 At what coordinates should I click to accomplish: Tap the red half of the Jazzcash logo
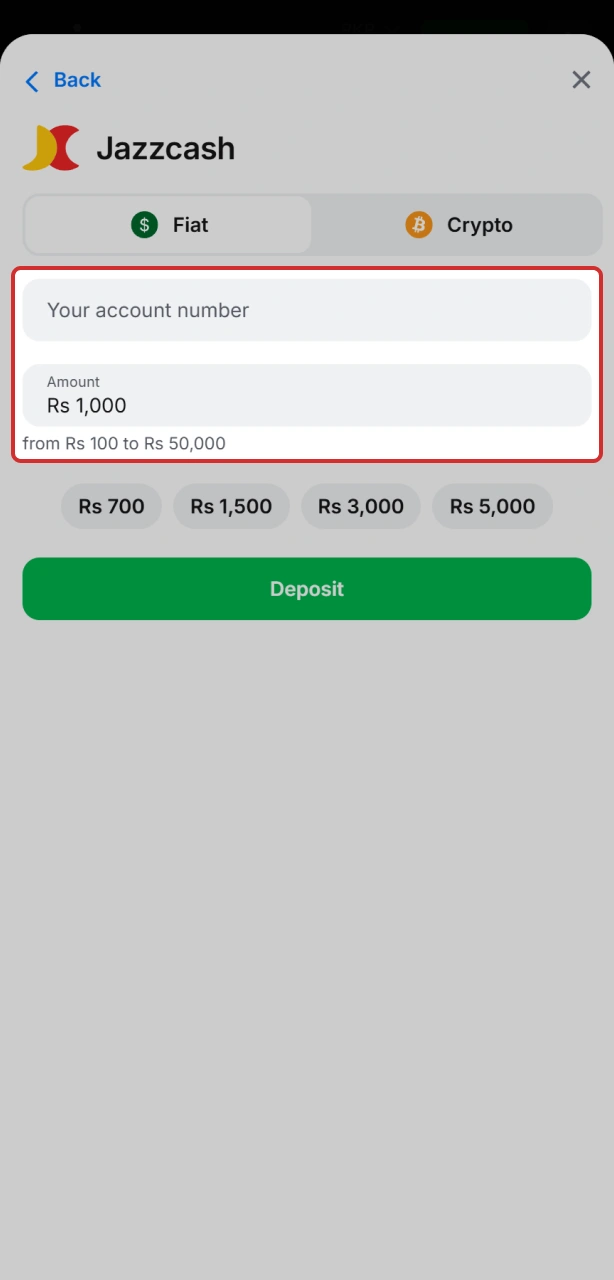[x=63, y=147]
